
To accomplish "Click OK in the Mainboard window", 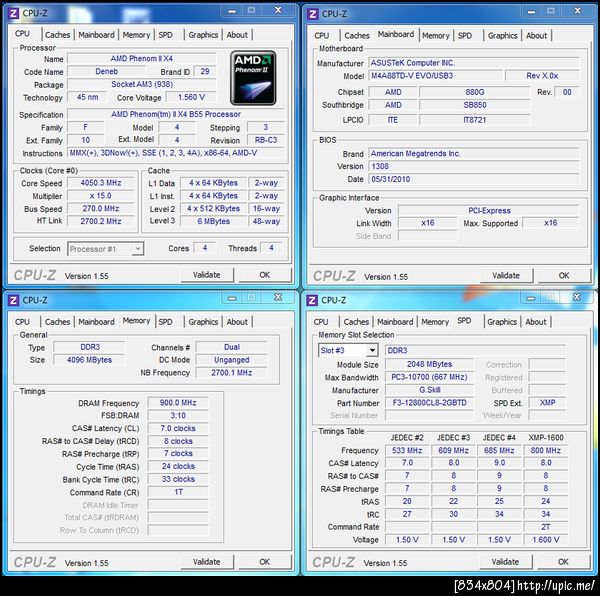I will [x=564, y=276].
